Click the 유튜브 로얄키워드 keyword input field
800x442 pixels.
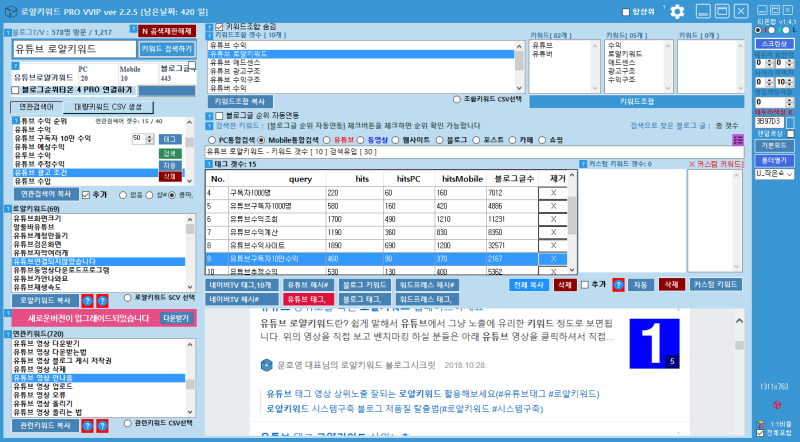tap(74, 49)
